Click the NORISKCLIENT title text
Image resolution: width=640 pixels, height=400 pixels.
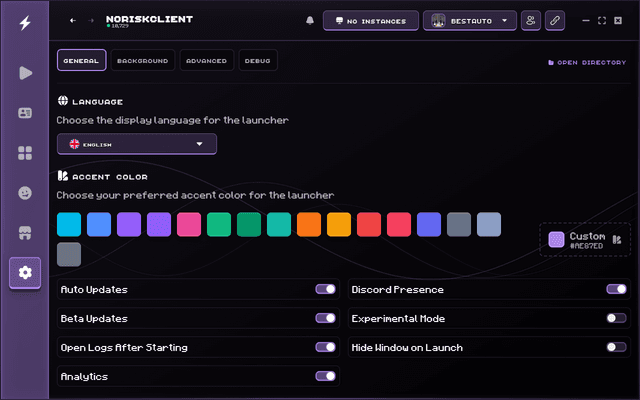[149, 19]
